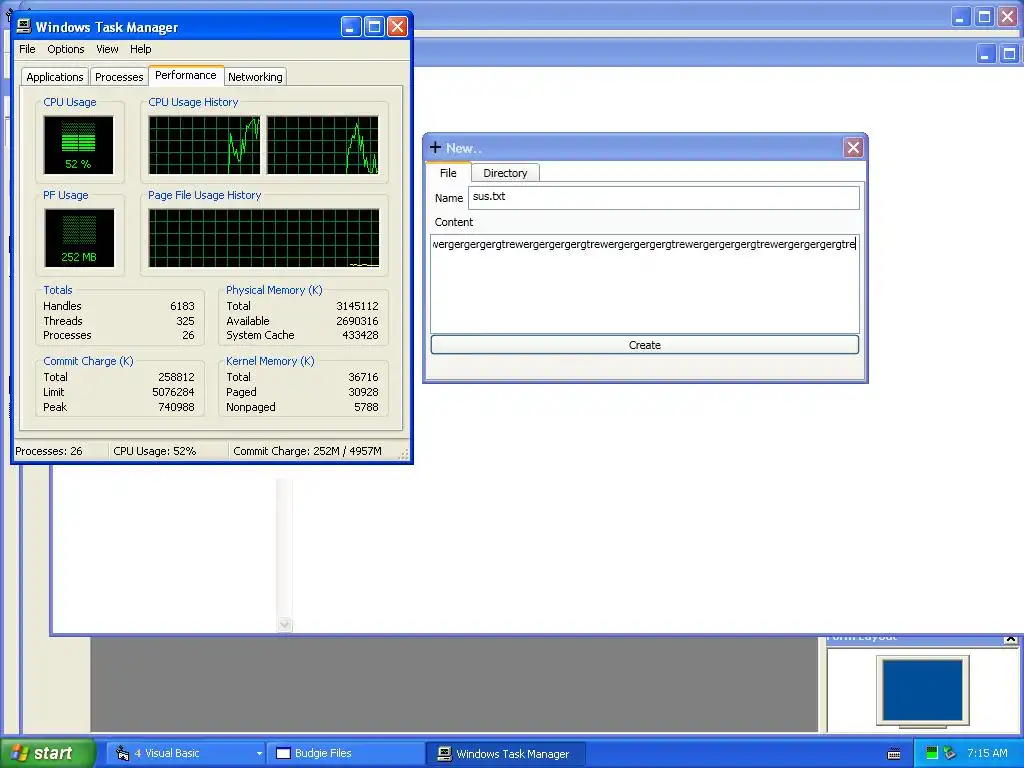Click Commit Charge Total value 258812
This screenshot has height=768, width=1024.
click(176, 377)
